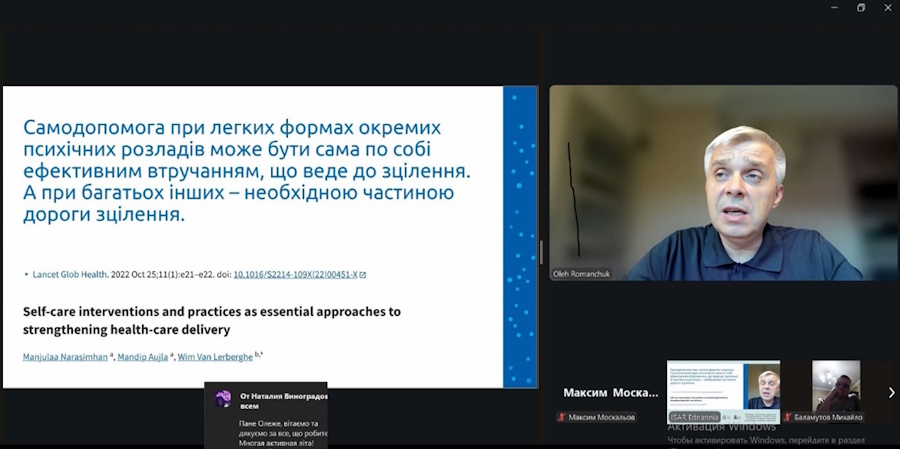Screen dimensions: 900x449
Task: Click muted mic icon beside Баламутов Михайло
Action: coord(786,417)
